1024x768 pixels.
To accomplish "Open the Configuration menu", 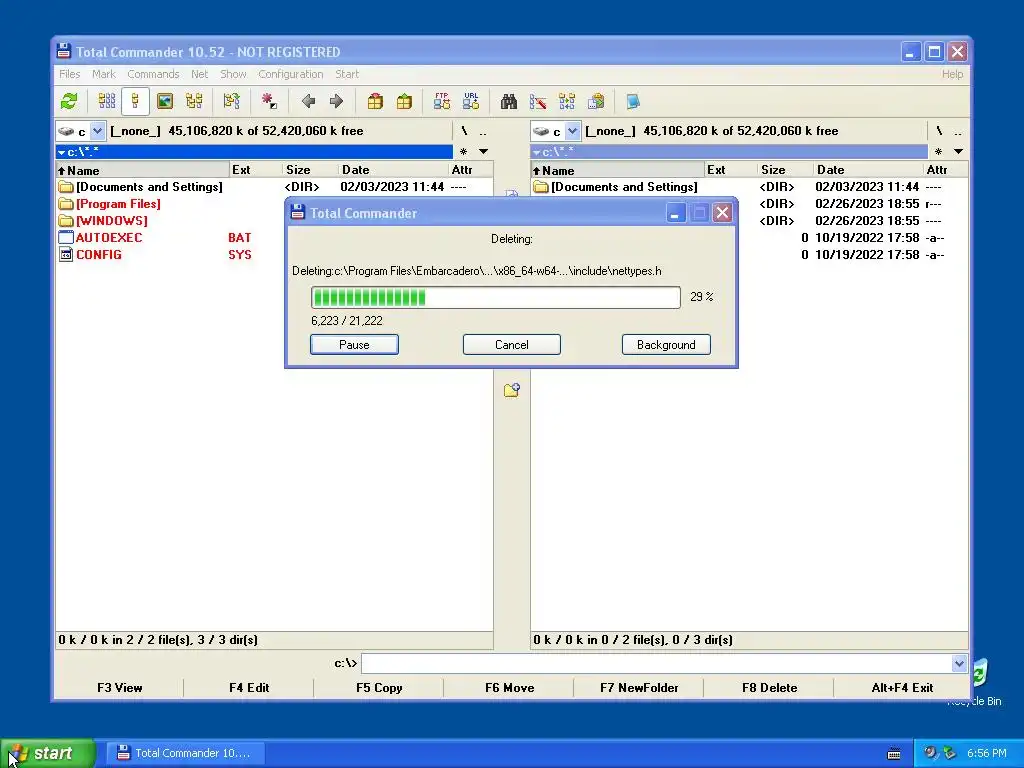I will coord(291,74).
